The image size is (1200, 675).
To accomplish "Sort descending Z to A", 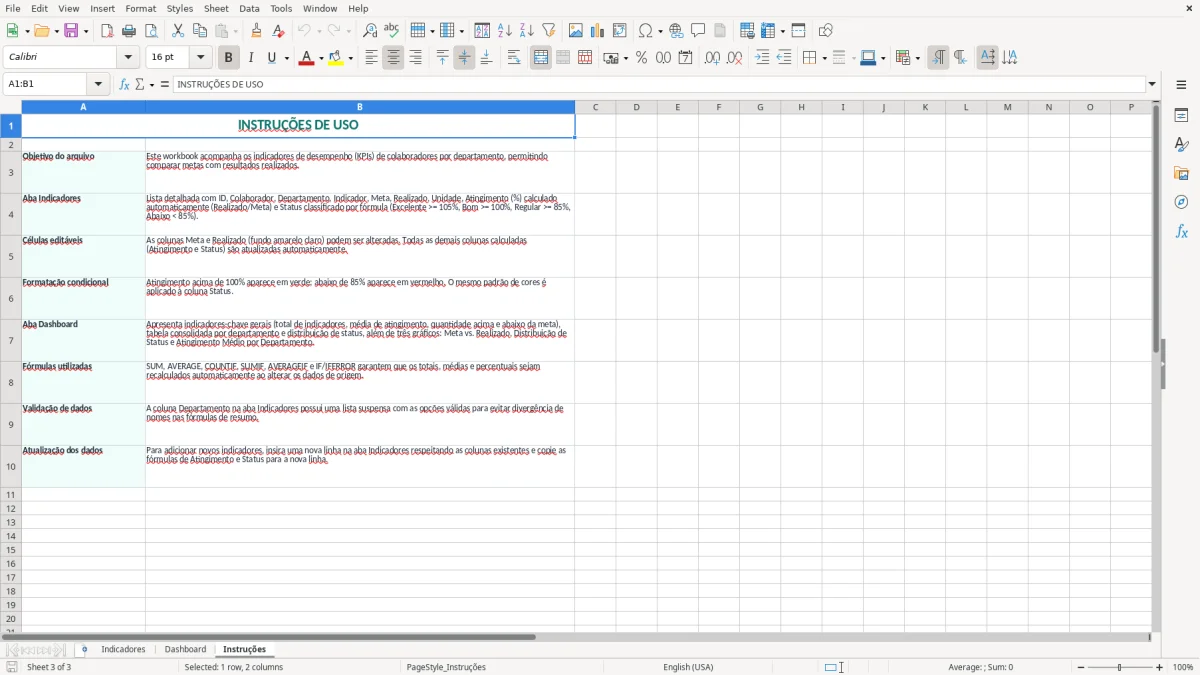I will (527, 31).
